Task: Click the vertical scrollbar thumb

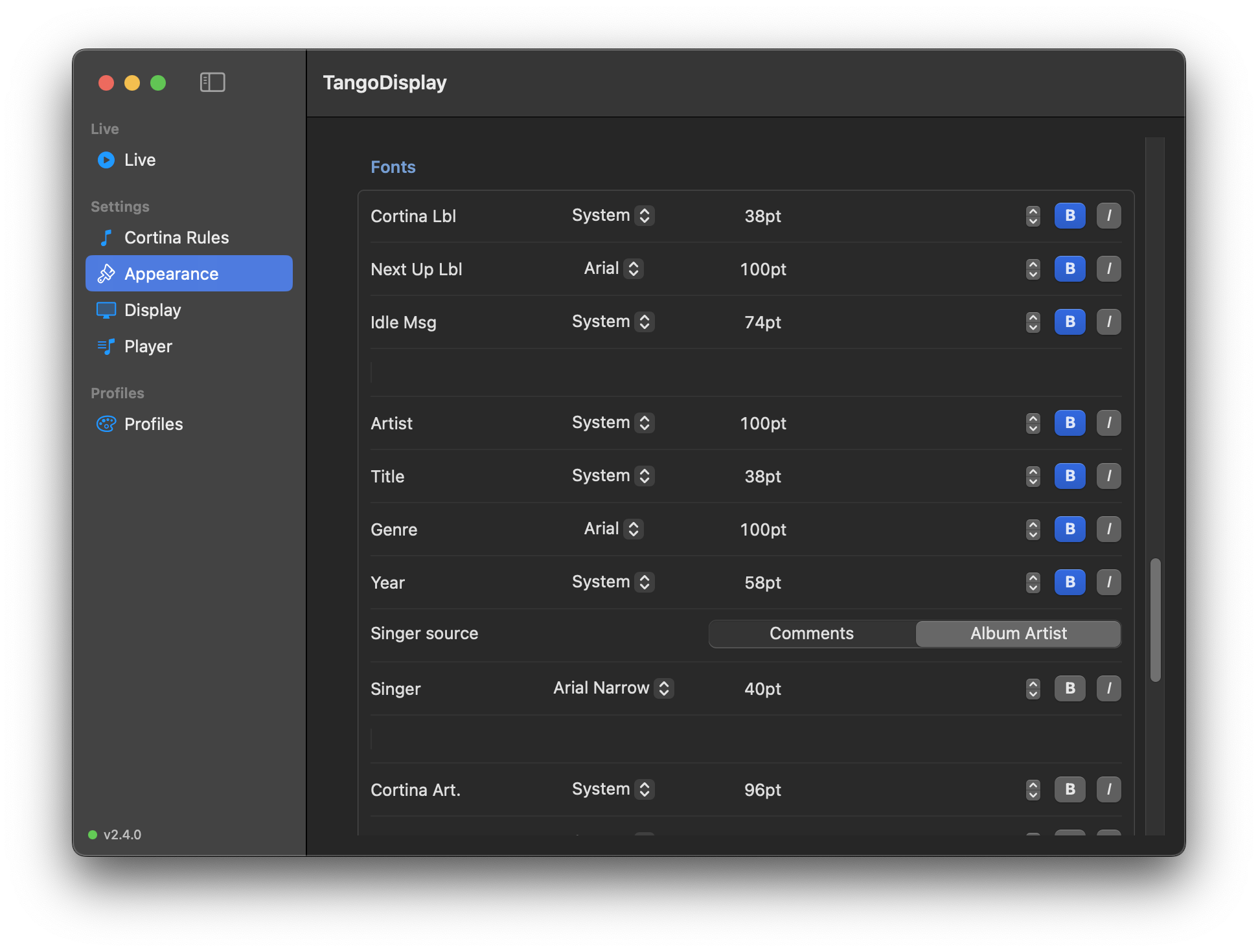Action: tap(1155, 620)
